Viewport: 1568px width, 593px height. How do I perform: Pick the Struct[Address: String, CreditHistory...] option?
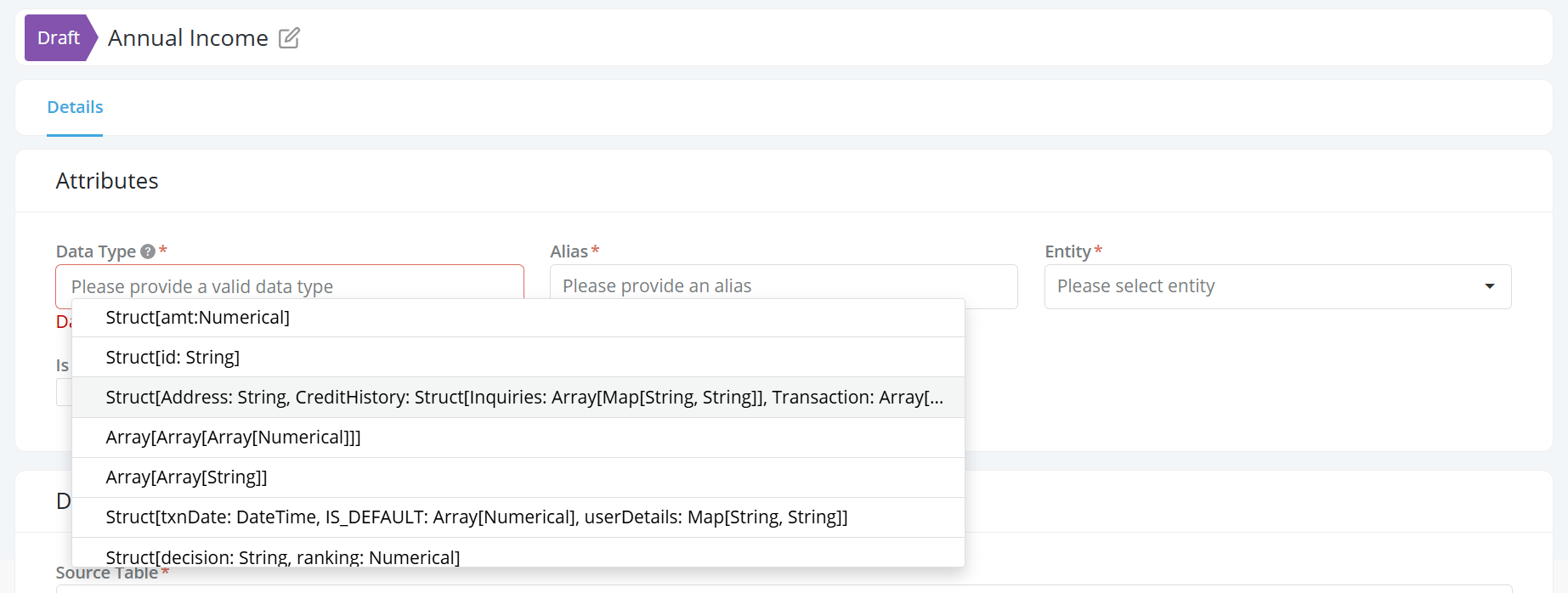(x=524, y=398)
